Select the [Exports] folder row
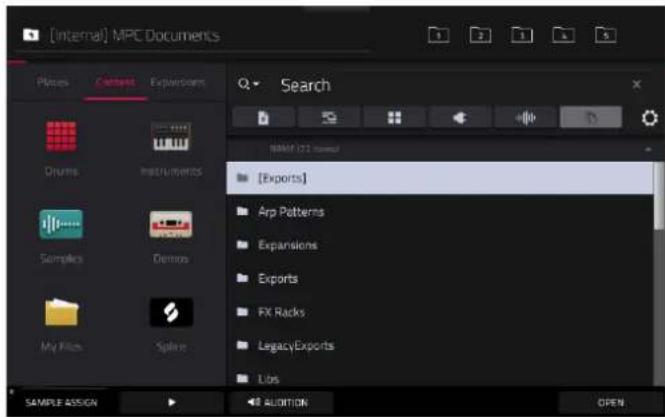 (440, 178)
